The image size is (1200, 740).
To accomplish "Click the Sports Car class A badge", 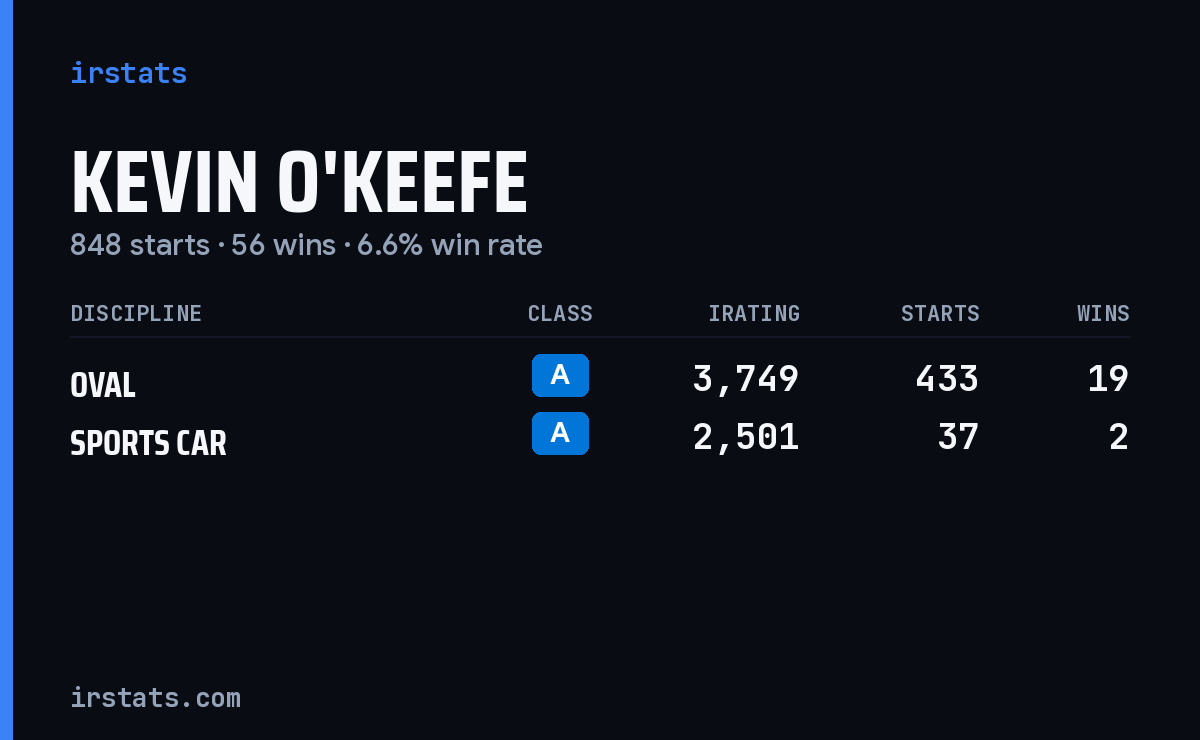I will tap(560, 433).
